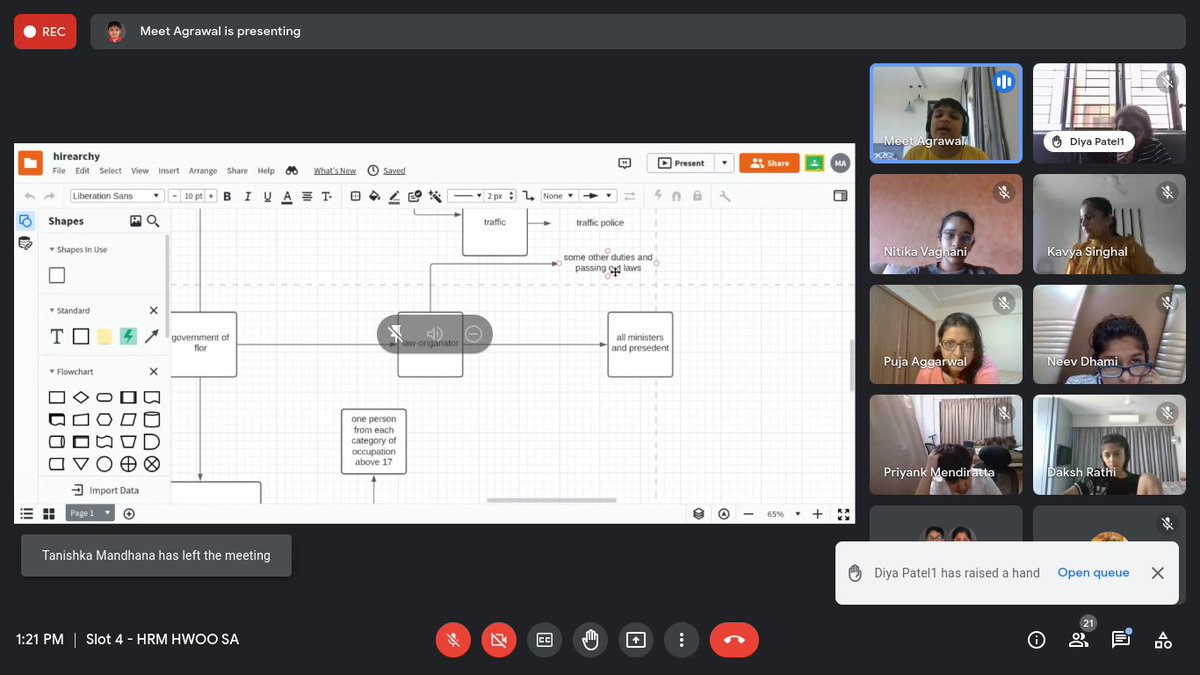This screenshot has width=1200, height=675.
Task: Toggle bold text formatting in Lucidchart
Action: (x=227, y=196)
